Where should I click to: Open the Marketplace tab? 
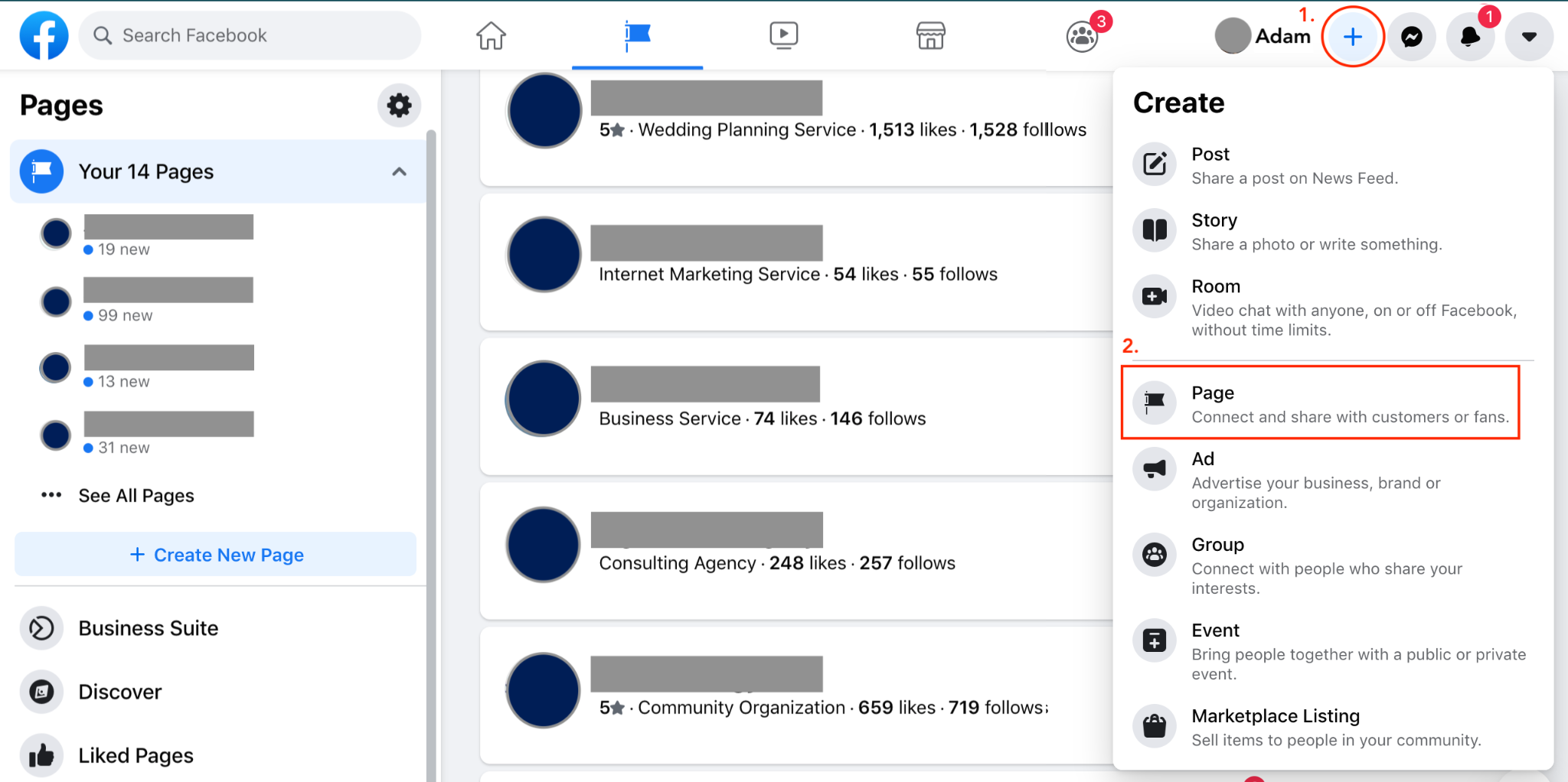click(x=930, y=35)
